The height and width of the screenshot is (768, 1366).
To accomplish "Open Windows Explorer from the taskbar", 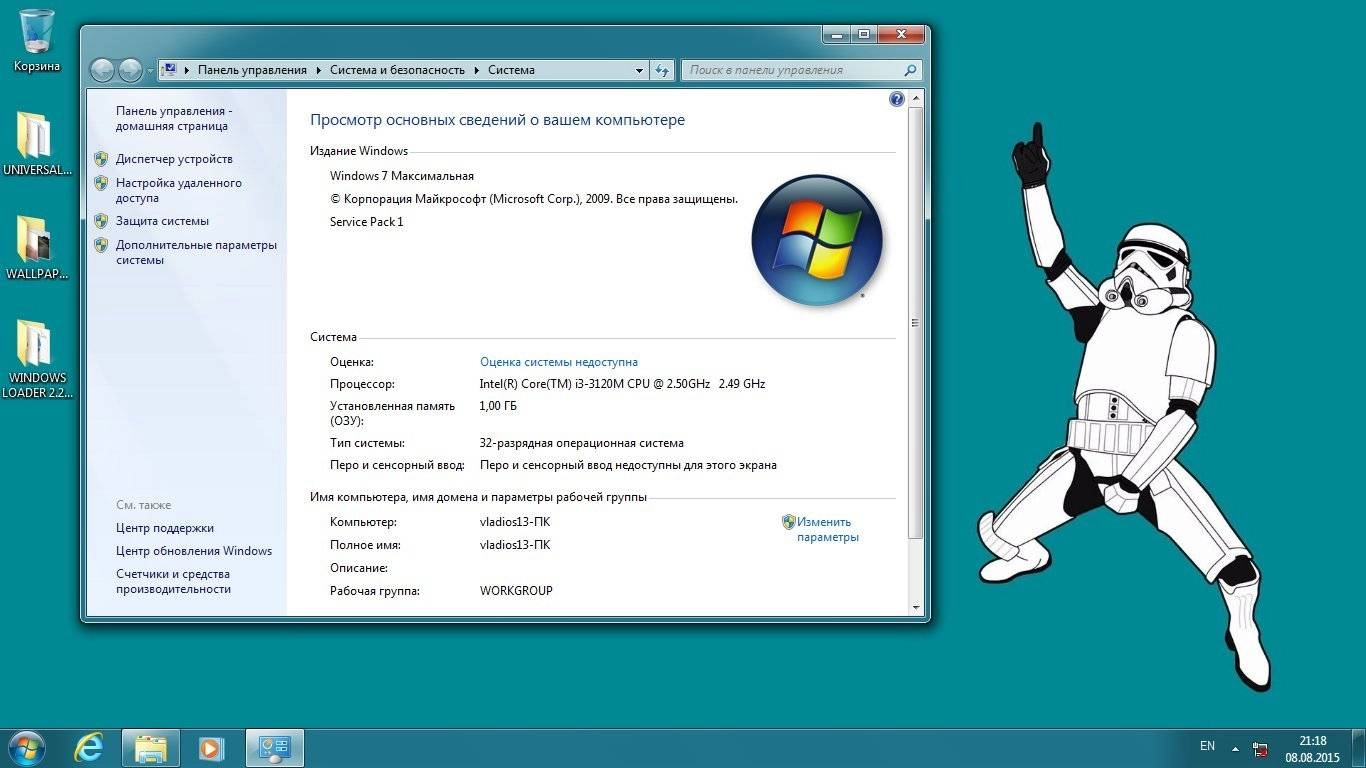I will (151, 747).
